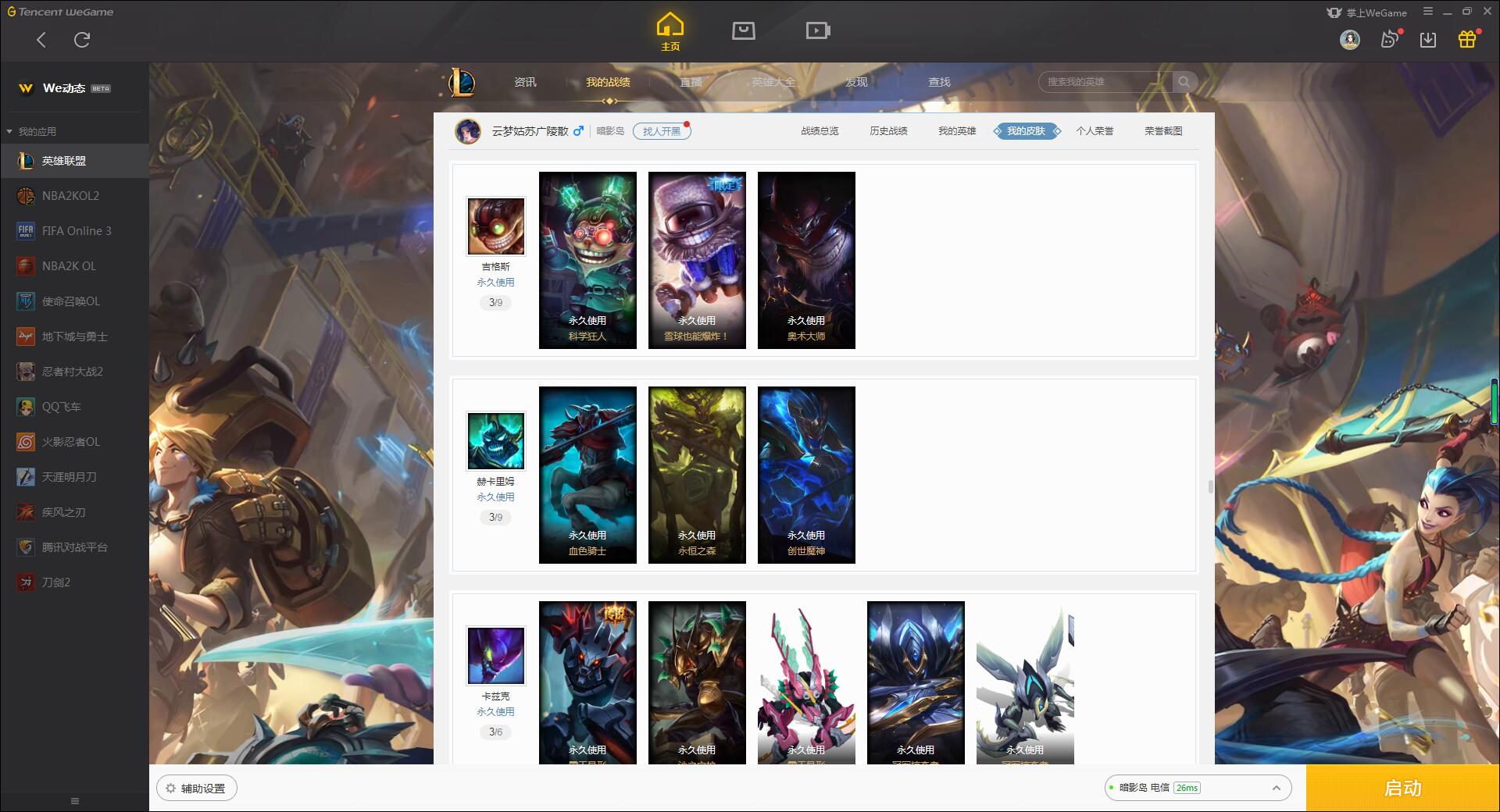Select 火影忍者OL in the app list
The image size is (1500, 812).
point(74,442)
